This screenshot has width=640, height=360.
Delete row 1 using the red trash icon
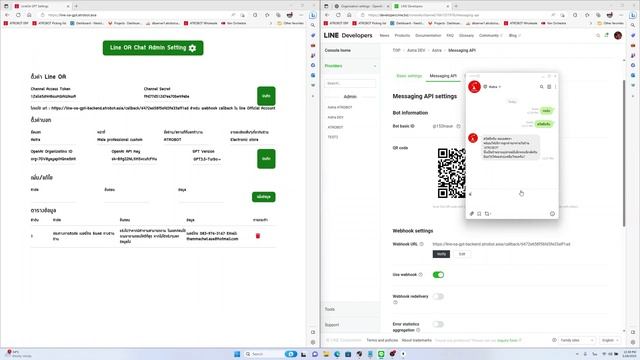pyautogui.click(x=258, y=236)
